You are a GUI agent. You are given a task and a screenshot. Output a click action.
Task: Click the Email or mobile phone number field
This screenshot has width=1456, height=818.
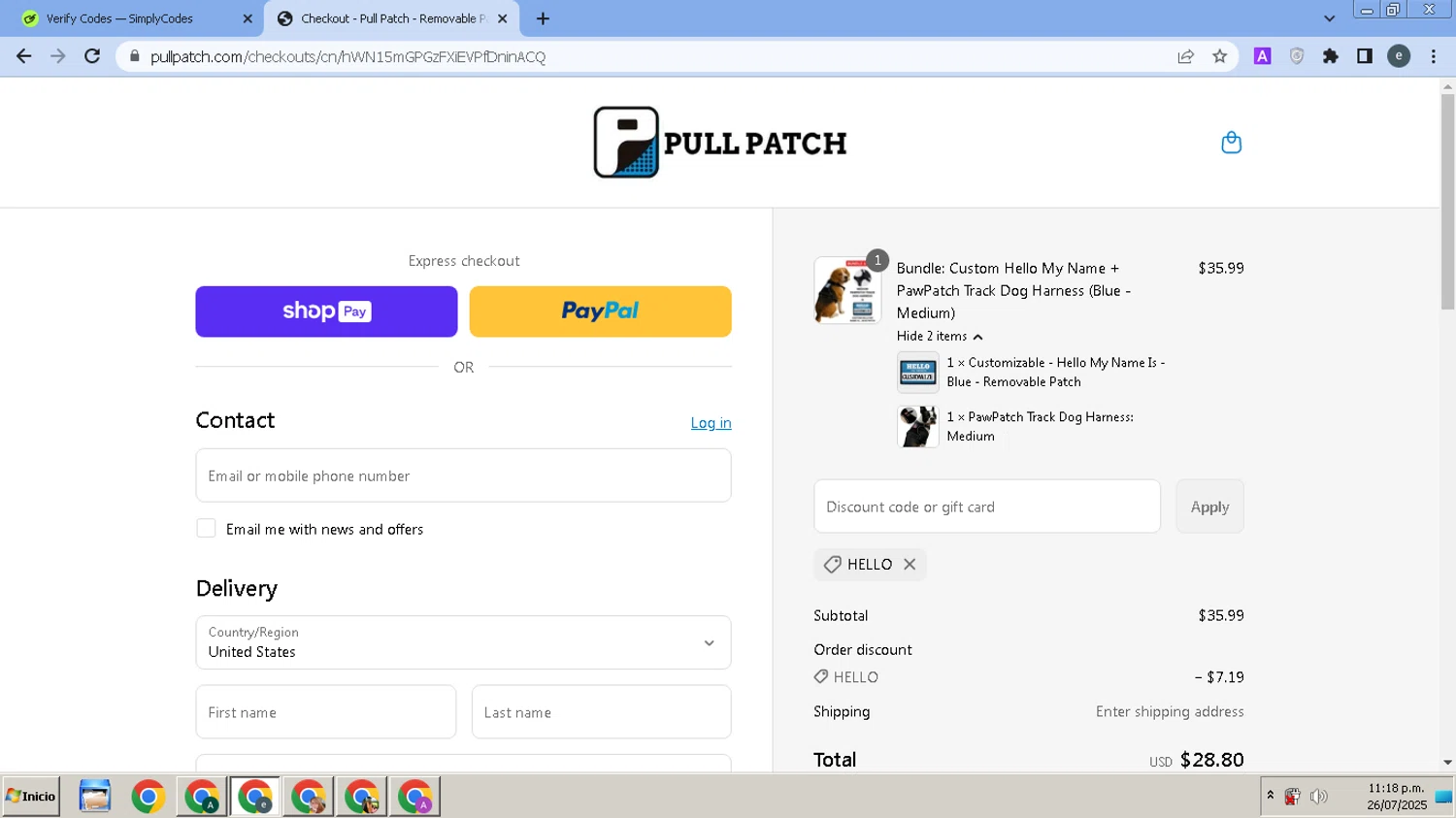click(x=463, y=475)
